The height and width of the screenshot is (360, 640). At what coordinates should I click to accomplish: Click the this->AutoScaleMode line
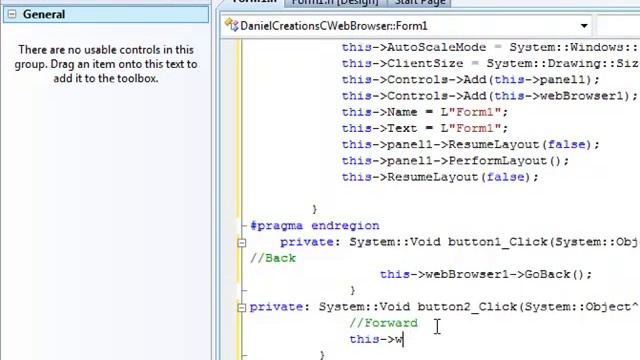pyautogui.click(x=491, y=47)
